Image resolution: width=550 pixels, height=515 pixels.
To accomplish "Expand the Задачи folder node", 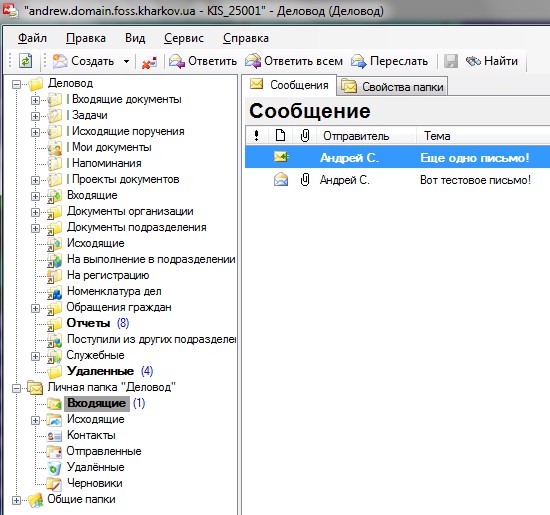I will tap(35, 116).
